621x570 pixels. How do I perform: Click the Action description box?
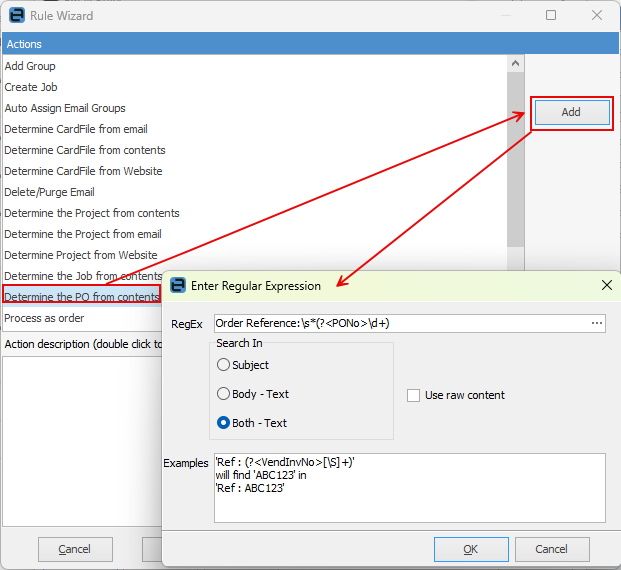[x=82, y=441]
